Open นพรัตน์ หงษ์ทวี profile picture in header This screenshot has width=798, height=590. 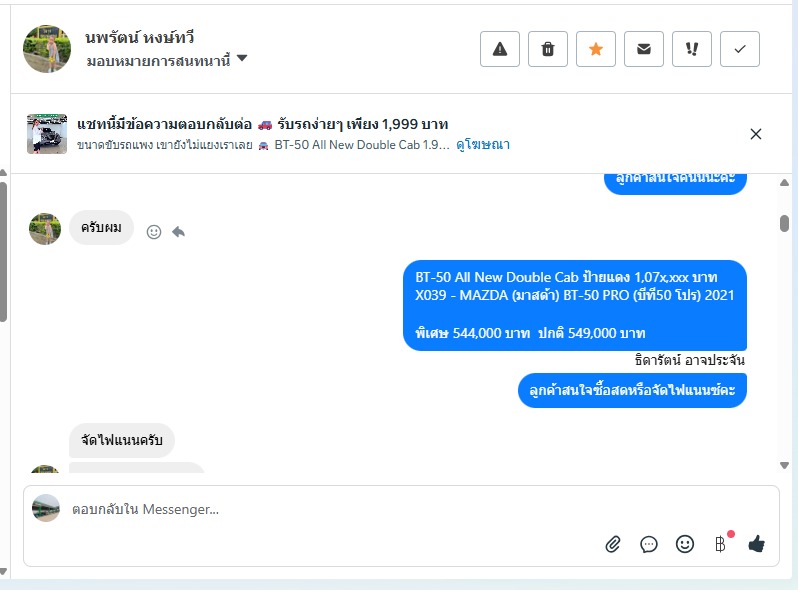pyautogui.click(x=47, y=49)
